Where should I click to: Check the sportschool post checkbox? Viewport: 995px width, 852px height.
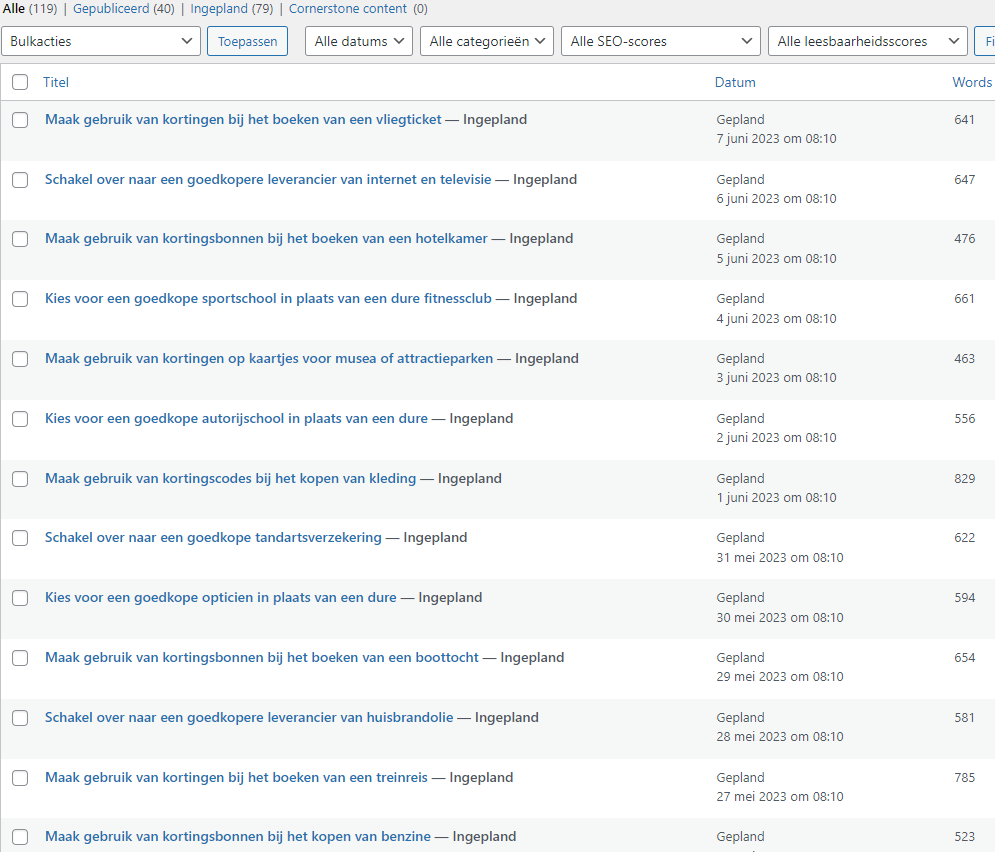(x=20, y=299)
